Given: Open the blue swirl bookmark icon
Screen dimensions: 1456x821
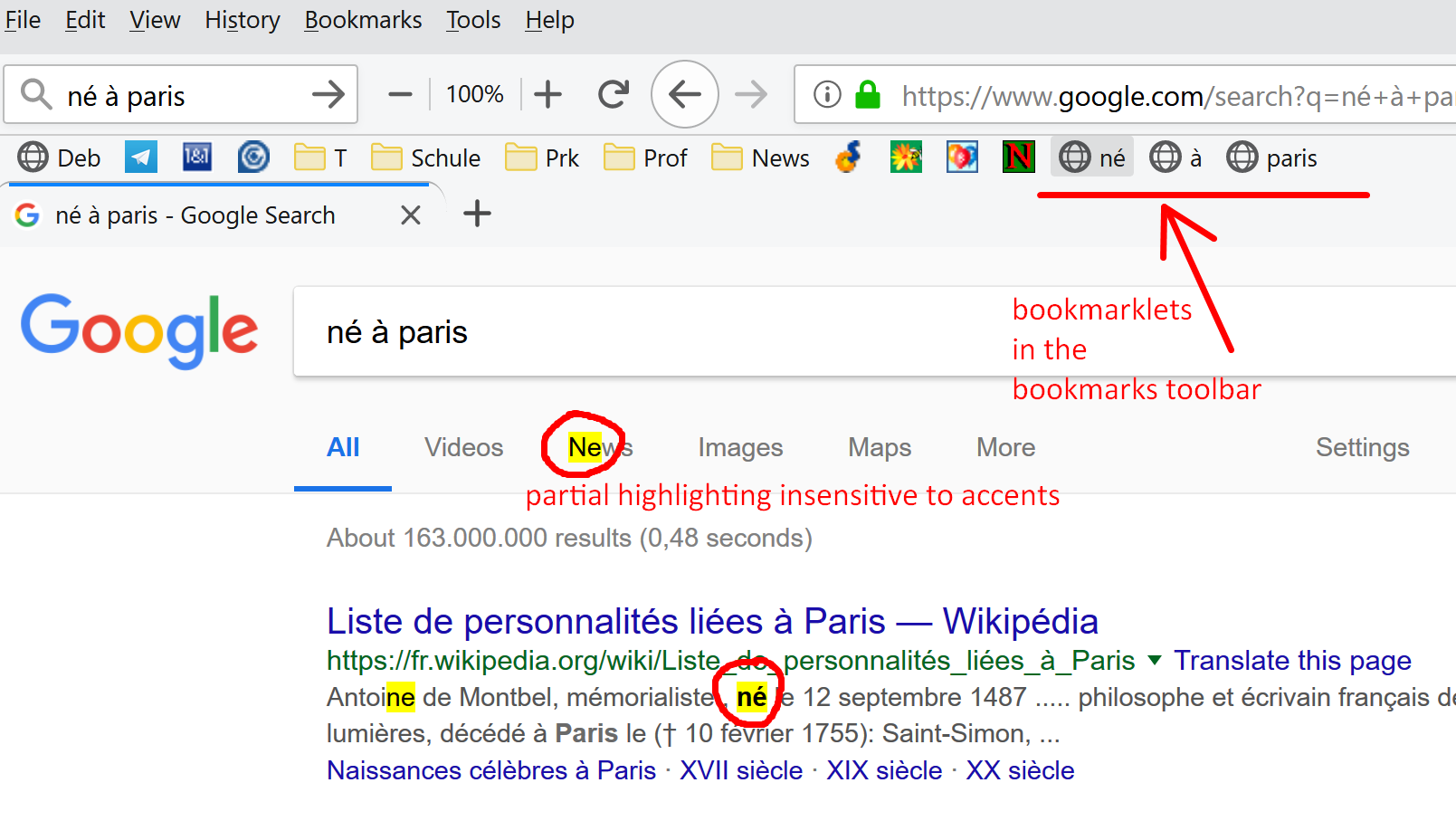Looking at the screenshot, I should pyautogui.click(x=253, y=158).
